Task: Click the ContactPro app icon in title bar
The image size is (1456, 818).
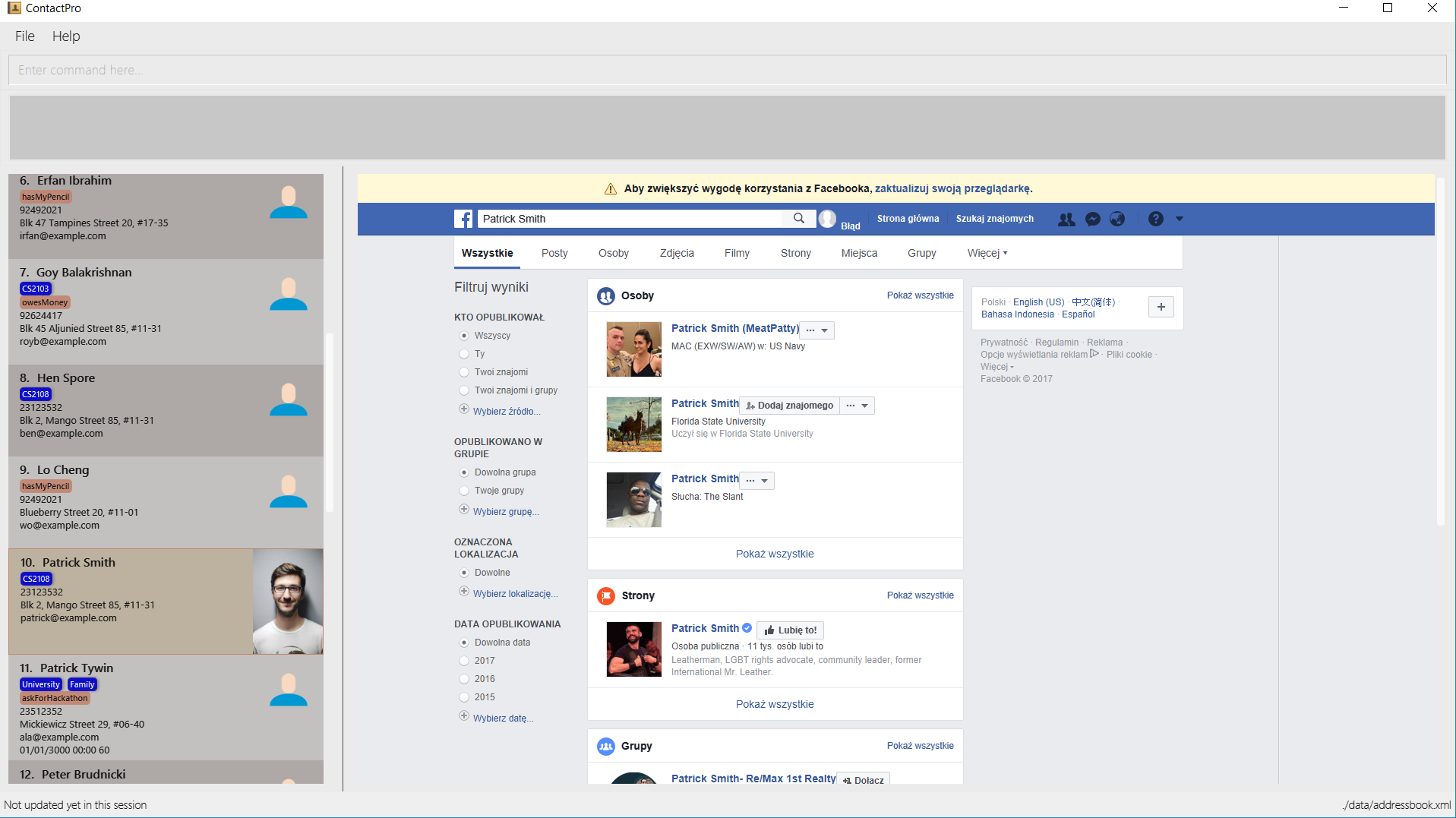Action: (14, 8)
